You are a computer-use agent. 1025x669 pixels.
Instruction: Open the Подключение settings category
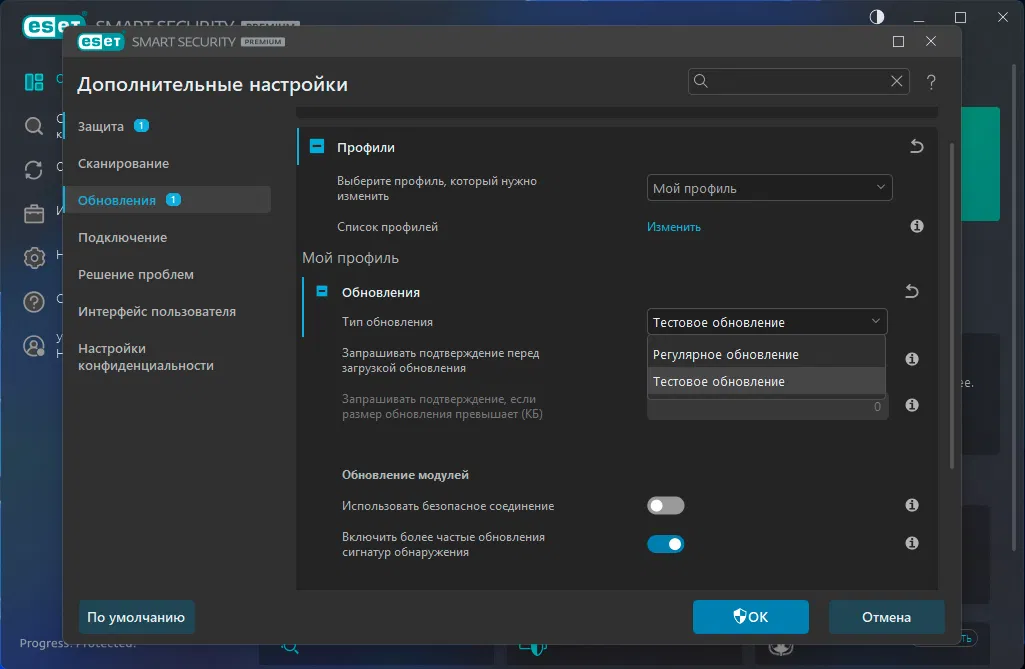(x=122, y=237)
